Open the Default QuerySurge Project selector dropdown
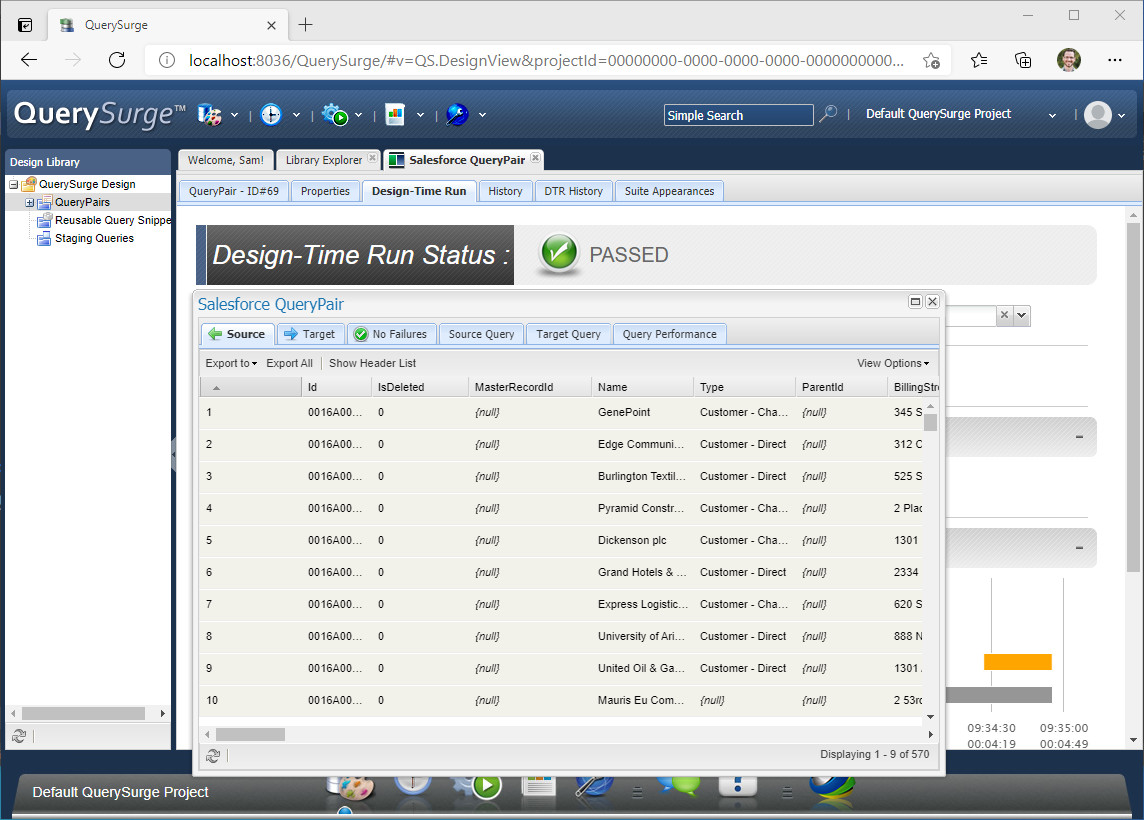Viewport: 1144px width, 820px height. click(x=960, y=115)
